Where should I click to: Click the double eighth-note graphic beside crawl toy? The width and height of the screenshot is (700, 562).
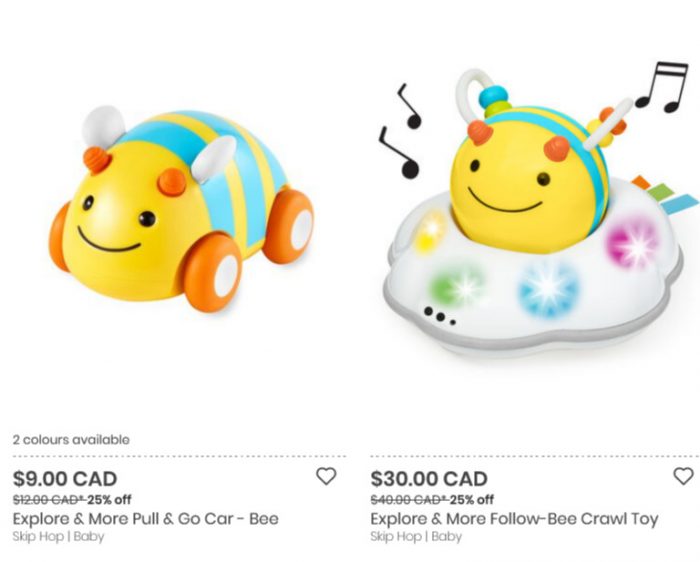[x=661, y=87]
